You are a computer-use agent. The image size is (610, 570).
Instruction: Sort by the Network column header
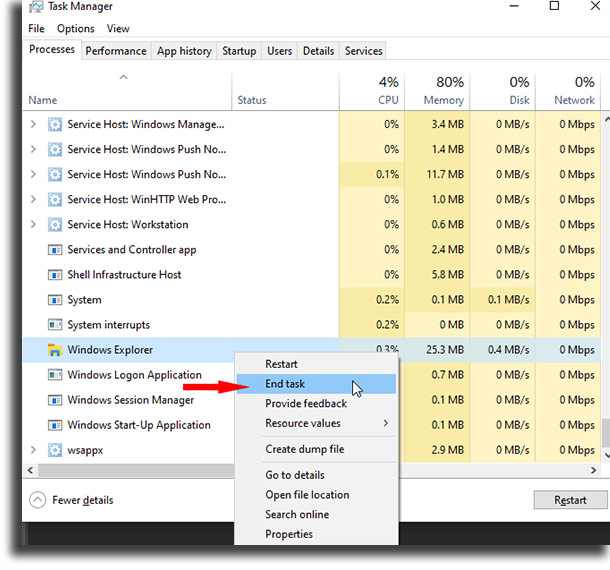pyautogui.click(x=568, y=91)
